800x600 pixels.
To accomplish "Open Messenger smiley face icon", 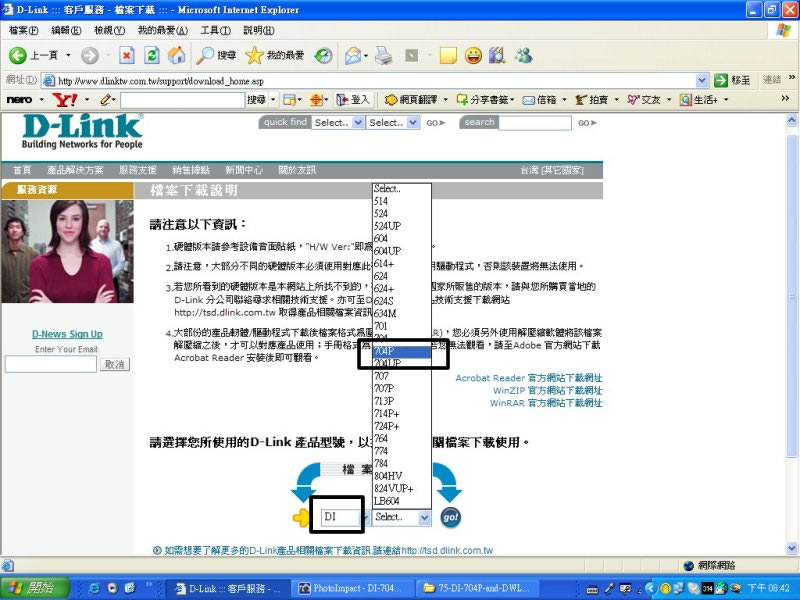I will tap(473, 55).
